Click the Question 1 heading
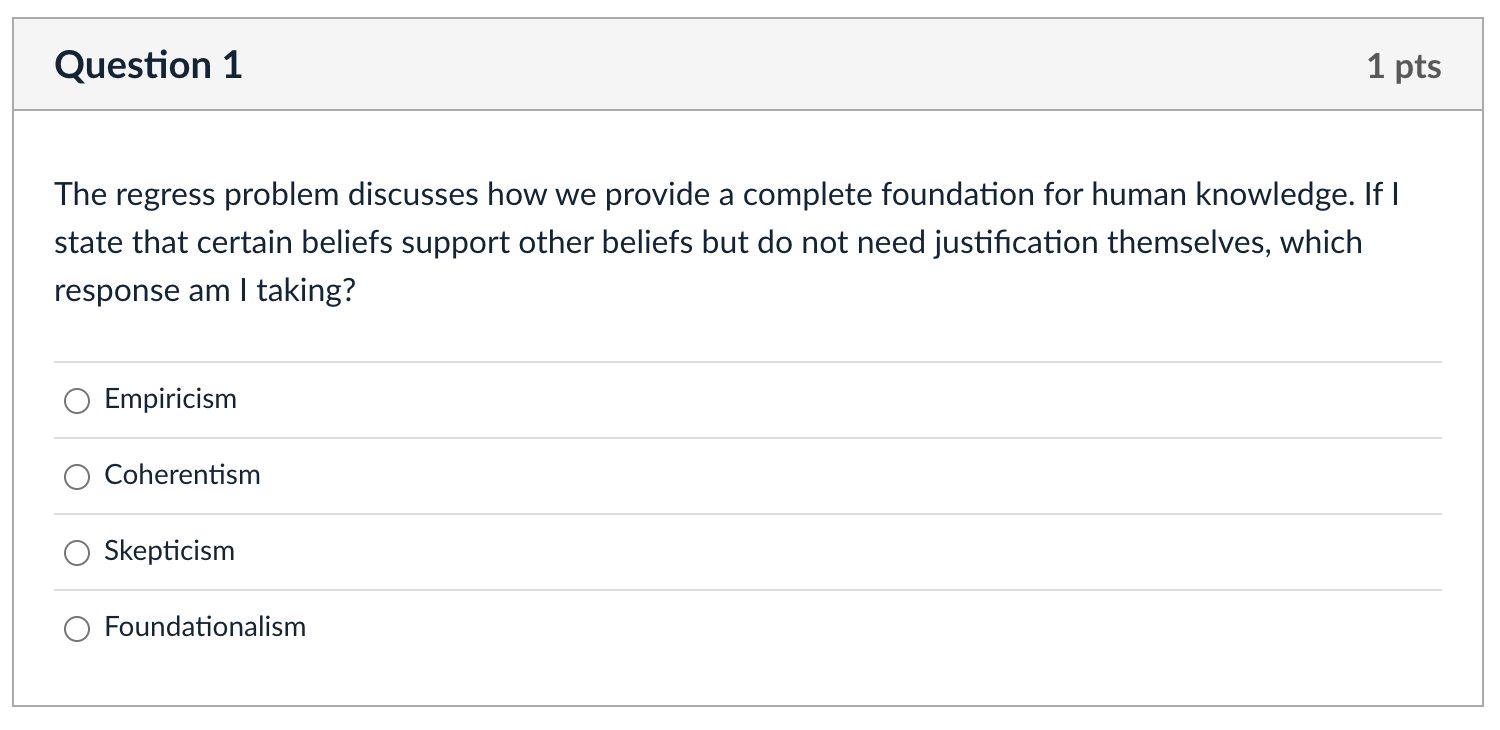The height and width of the screenshot is (730, 1500). [149, 66]
